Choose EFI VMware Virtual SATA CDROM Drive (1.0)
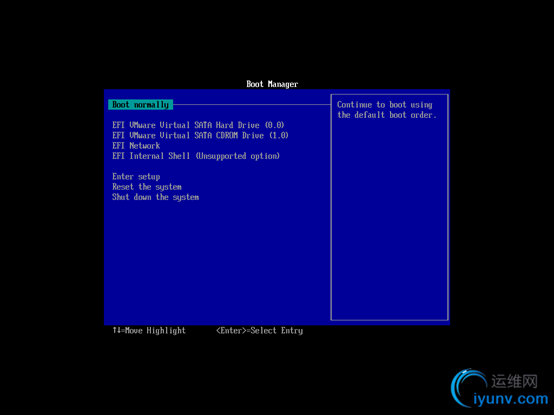Image resolution: width=554 pixels, height=415 pixels. click(200, 136)
